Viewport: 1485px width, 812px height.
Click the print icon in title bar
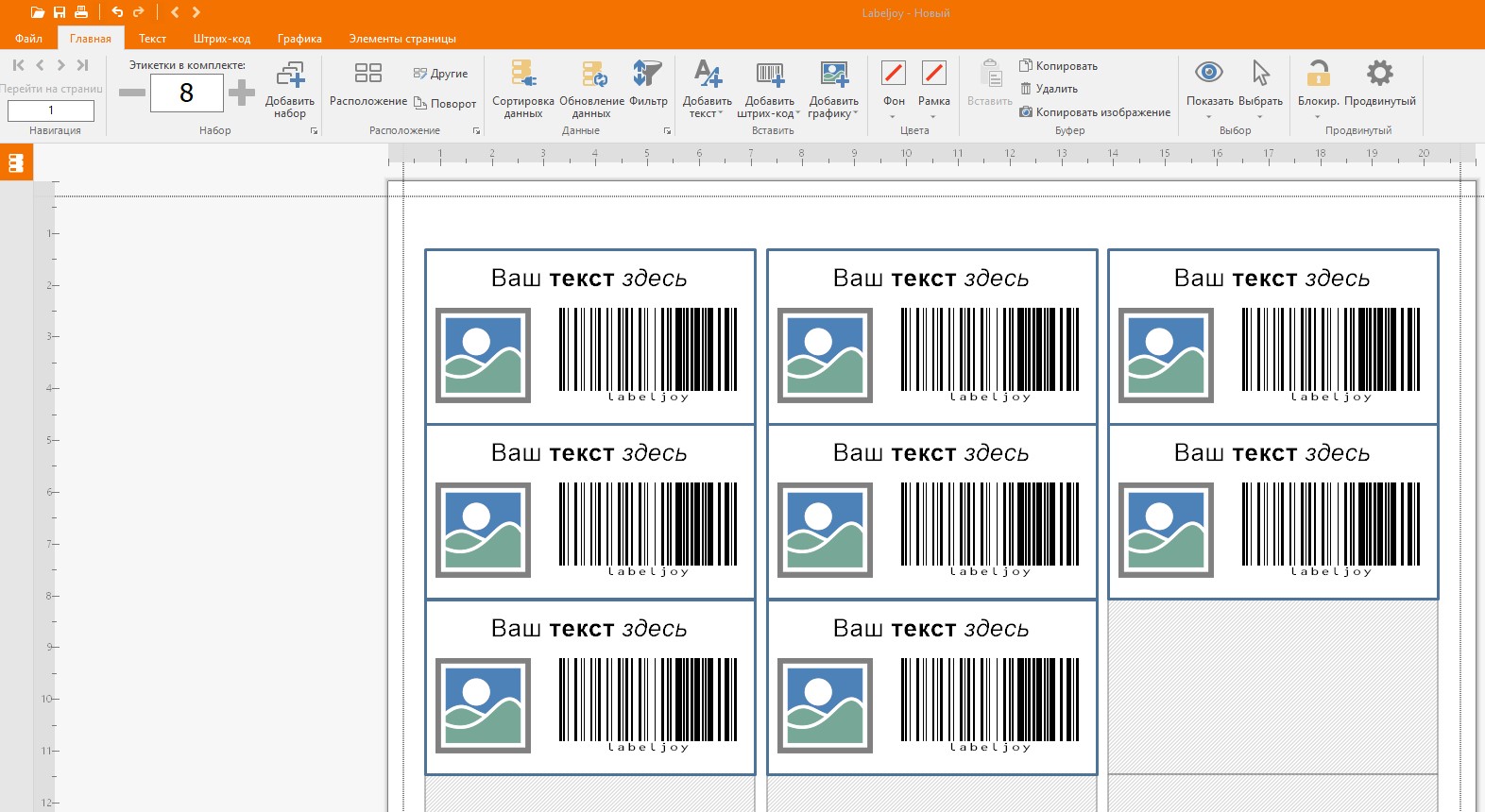(81, 12)
